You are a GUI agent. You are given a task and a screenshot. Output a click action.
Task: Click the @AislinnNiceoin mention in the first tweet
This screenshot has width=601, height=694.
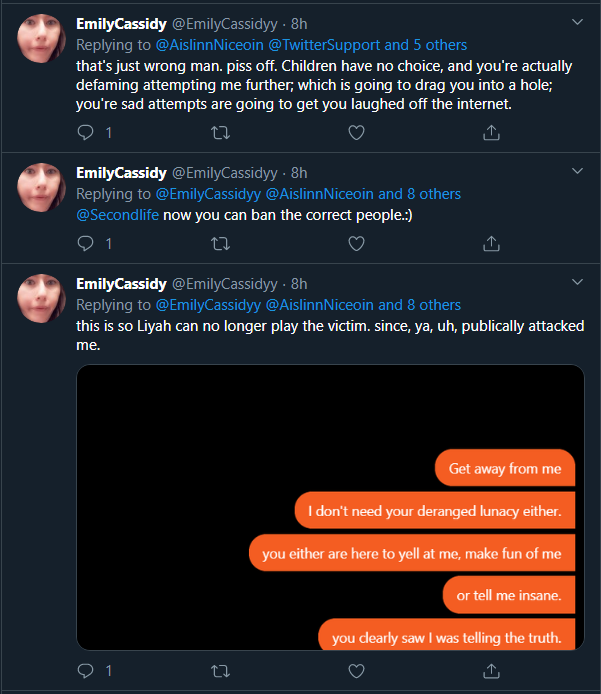coord(208,45)
